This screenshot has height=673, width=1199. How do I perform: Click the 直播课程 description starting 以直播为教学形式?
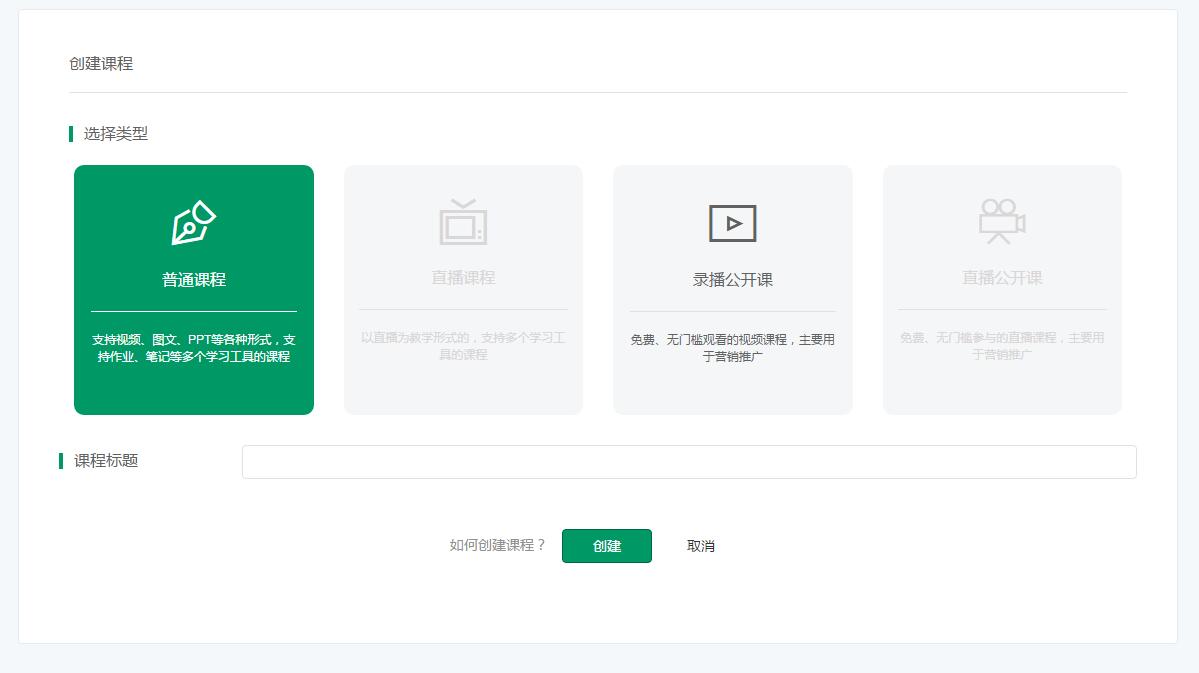click(463, 346)
